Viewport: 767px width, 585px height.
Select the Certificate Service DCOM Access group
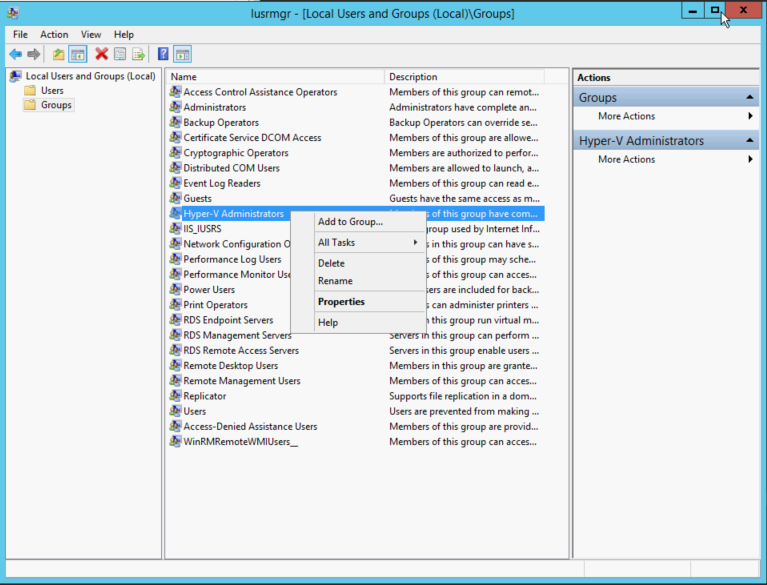[x=252, y=137]
